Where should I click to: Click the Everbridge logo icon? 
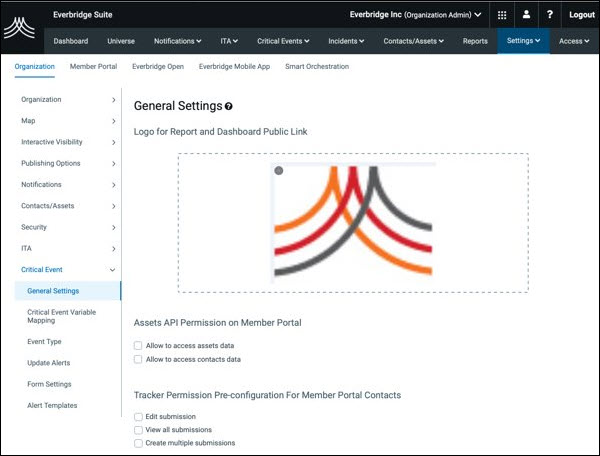[x=19, y=28]
